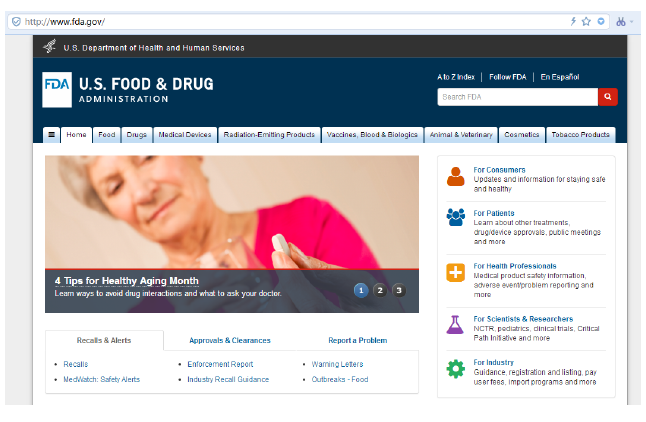Open Industry Recall Guidance link
Image resolution: width=646 pixels, height=422 pixels.
228,380
